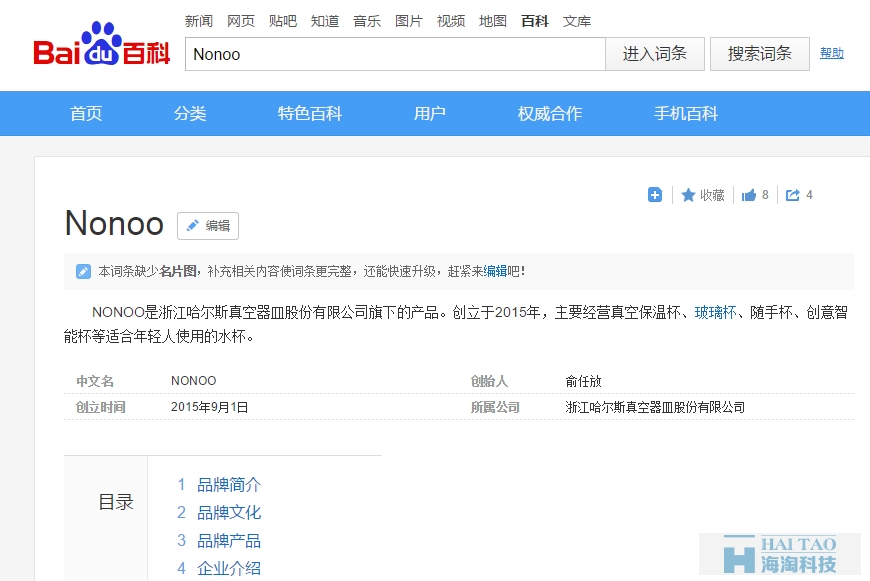Image resolution: width=870 pixels, height=581 pixels.
Task: Open the 新闻 search category
Action: coord(199,21)
